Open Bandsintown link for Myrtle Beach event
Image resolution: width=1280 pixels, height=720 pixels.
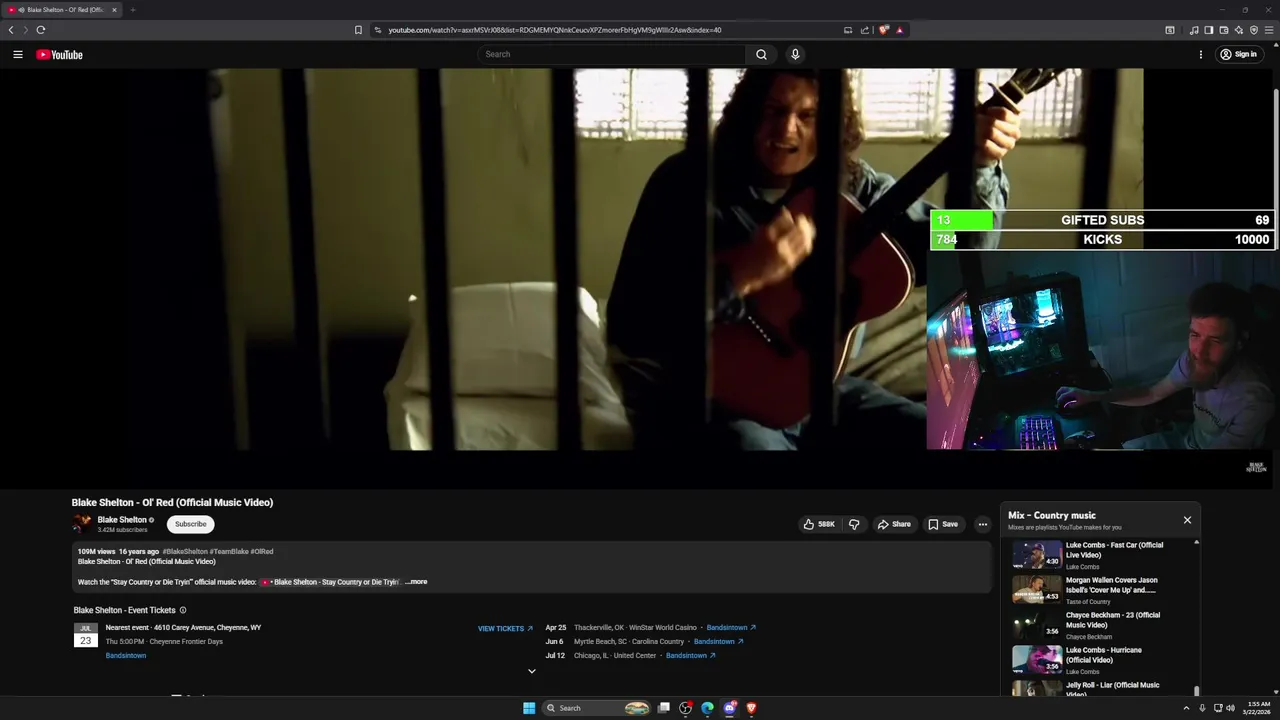pyautogui.click(x=718, y=642)
